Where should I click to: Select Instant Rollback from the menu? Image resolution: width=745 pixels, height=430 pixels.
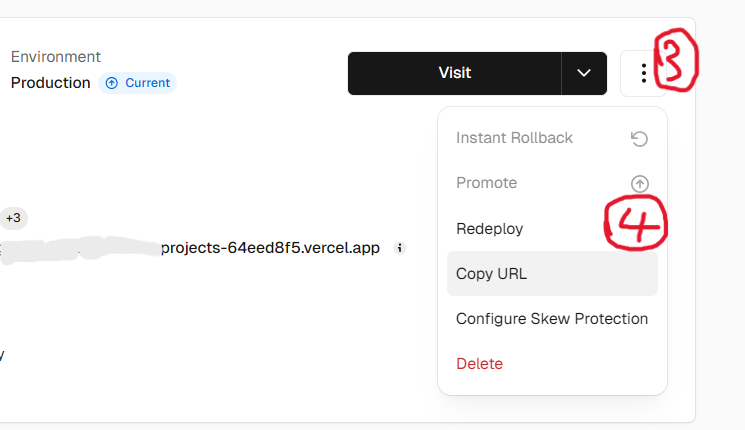(514, 138)
